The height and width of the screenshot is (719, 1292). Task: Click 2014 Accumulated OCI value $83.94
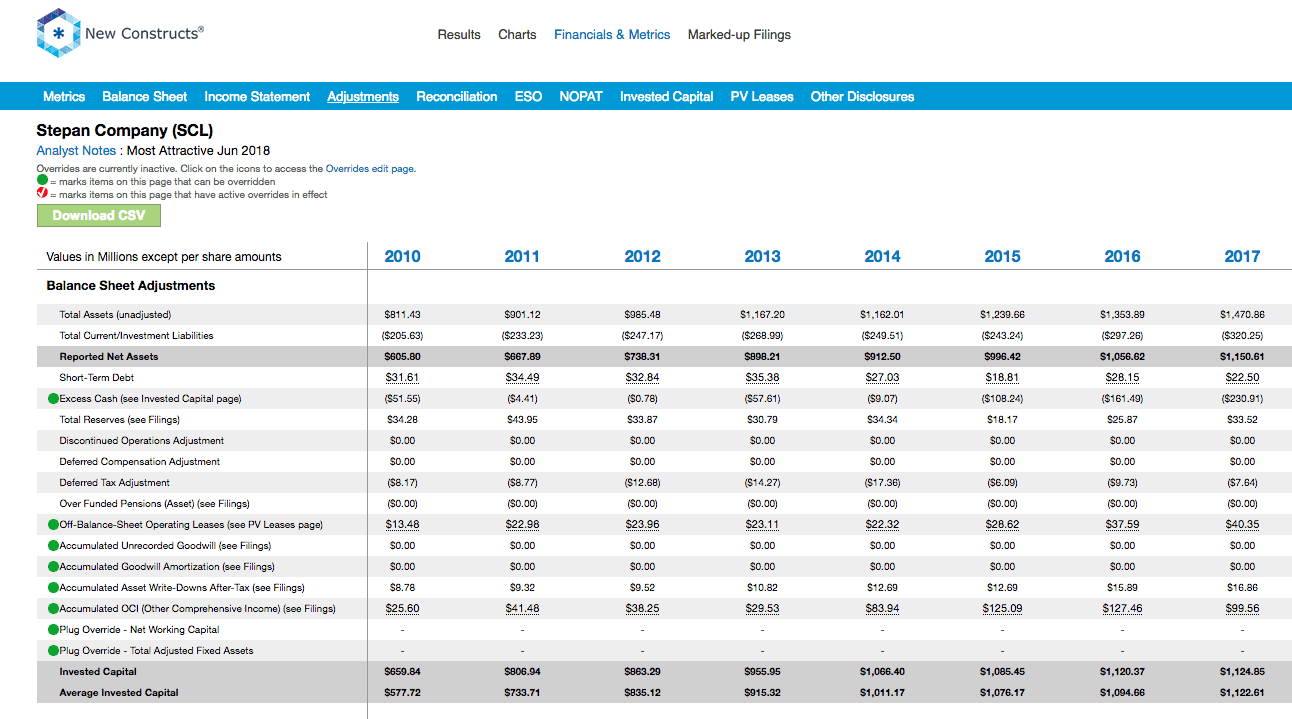click(882, 609)
